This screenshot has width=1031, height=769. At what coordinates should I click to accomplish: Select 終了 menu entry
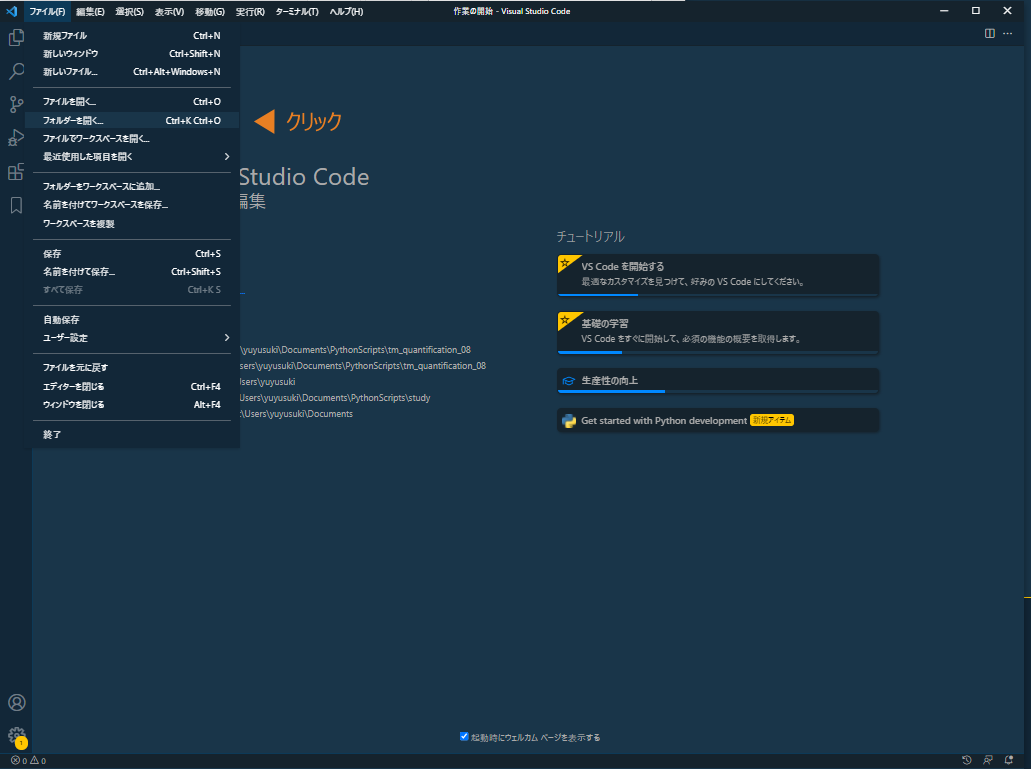coord(132,434)
